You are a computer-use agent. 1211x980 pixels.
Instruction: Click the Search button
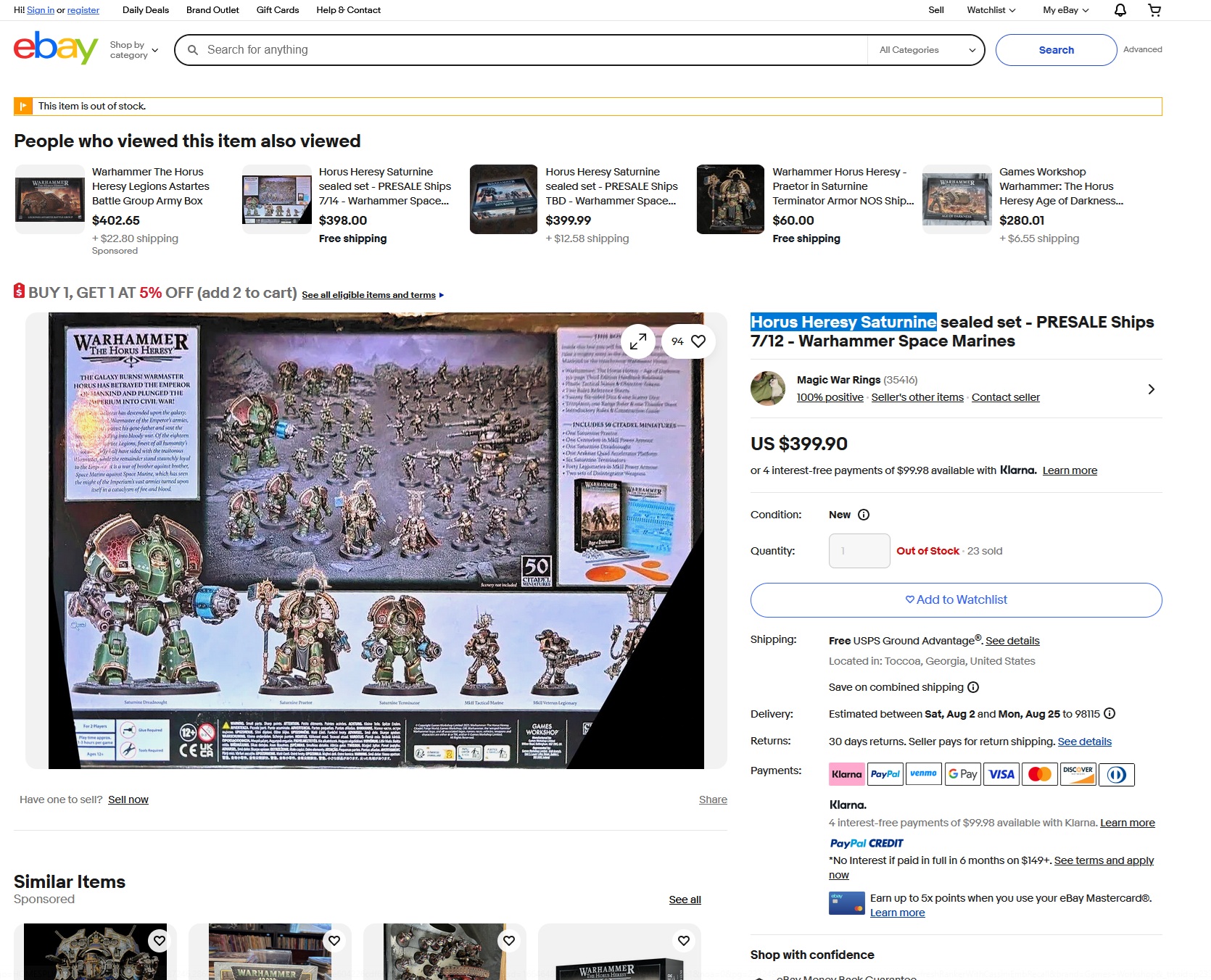1057,50
